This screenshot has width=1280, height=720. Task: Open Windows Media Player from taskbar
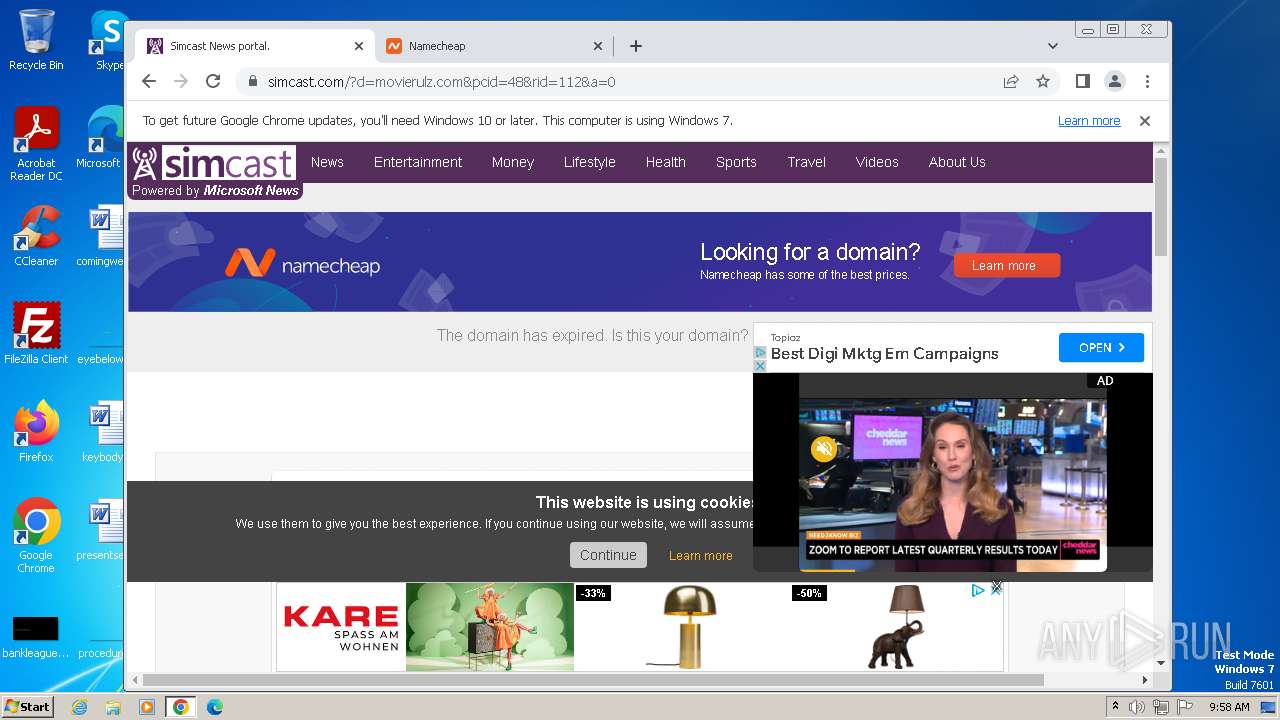[147, 707]
